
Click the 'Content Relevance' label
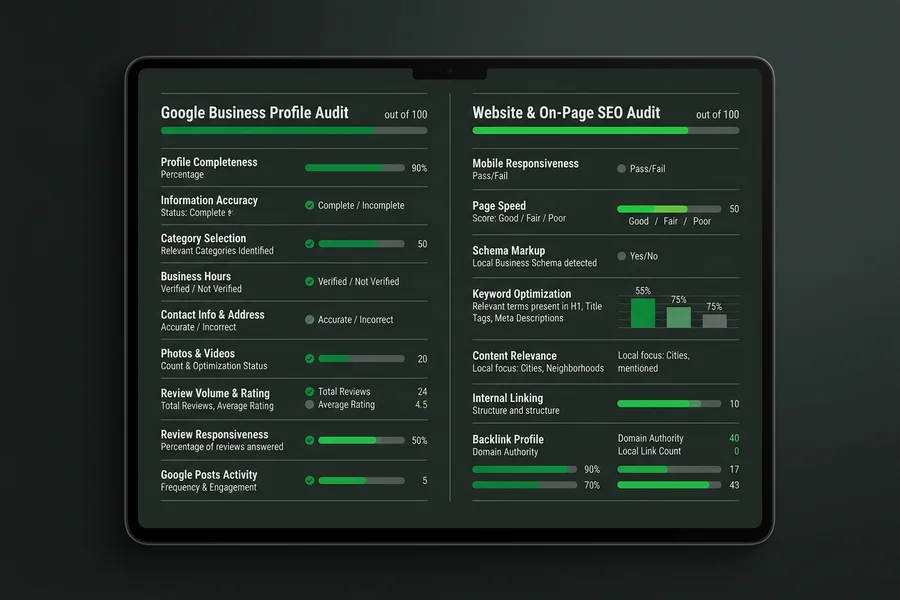(x=514, y=355)
